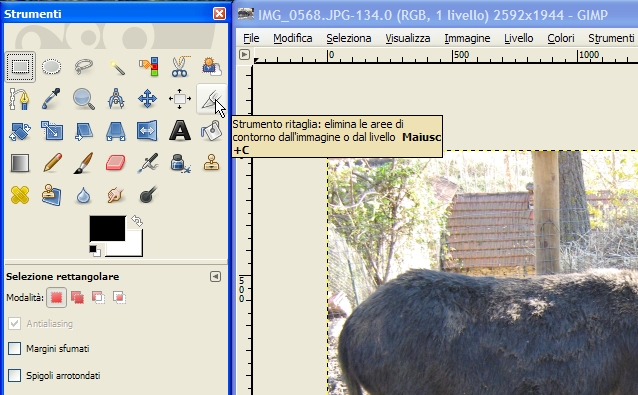638x395 pixels.
Task: Select the Flip tool
Action: point(147,131)
